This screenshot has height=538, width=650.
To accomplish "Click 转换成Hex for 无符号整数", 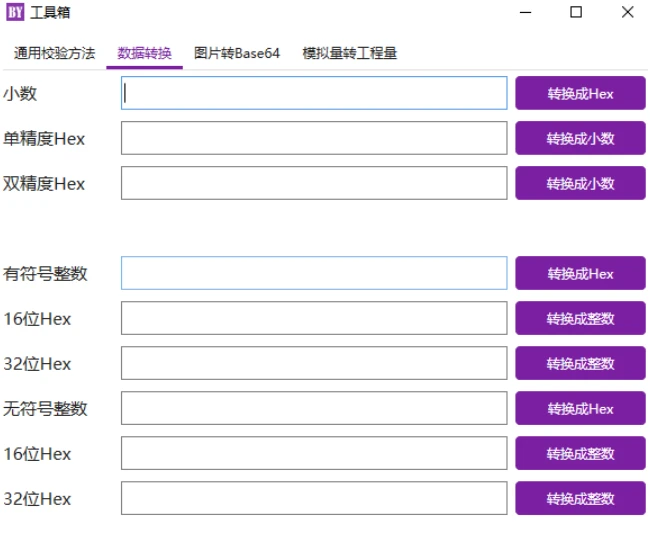I will tap(580, 408).
